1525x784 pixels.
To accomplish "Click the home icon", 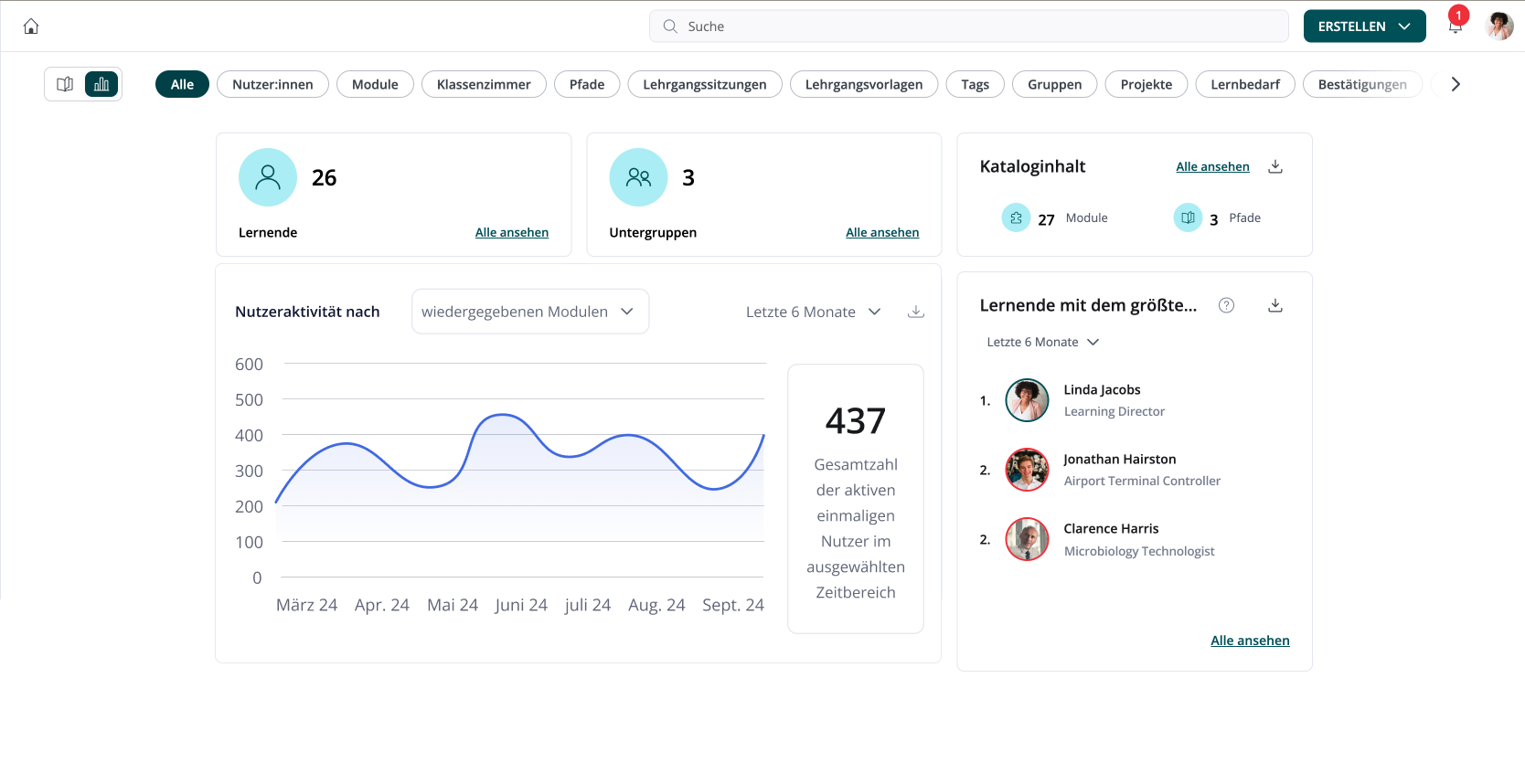I will coord(31,26).
